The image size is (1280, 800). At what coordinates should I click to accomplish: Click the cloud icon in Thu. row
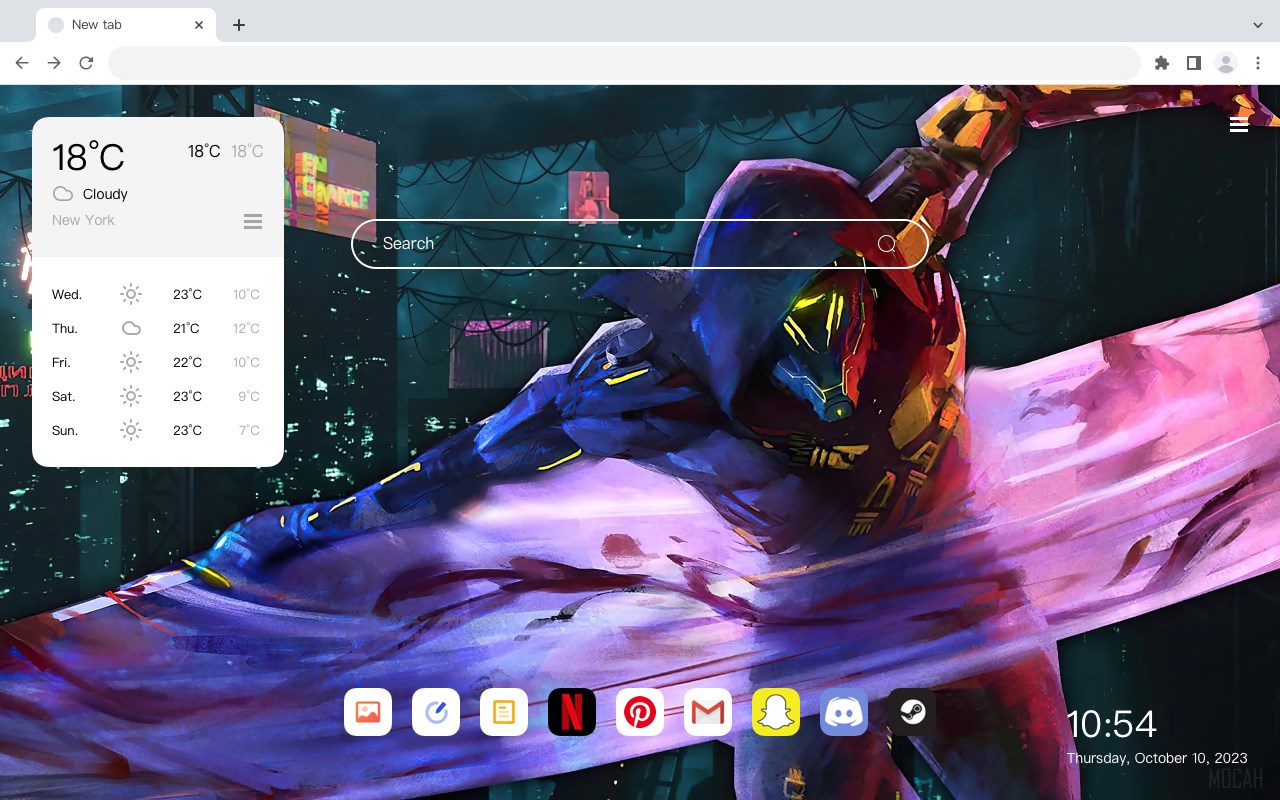(x=131, y=328)
